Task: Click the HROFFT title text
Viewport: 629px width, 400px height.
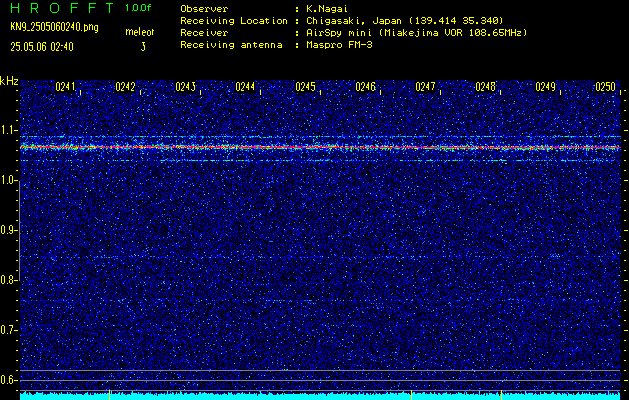Action: point(62,8)
